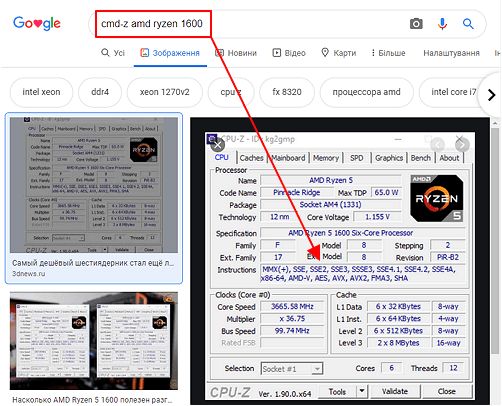Screen dimensions: 502x406
Task: Open the dual CPU-Z screenshots thumbnail
Action: click(94, 341)
